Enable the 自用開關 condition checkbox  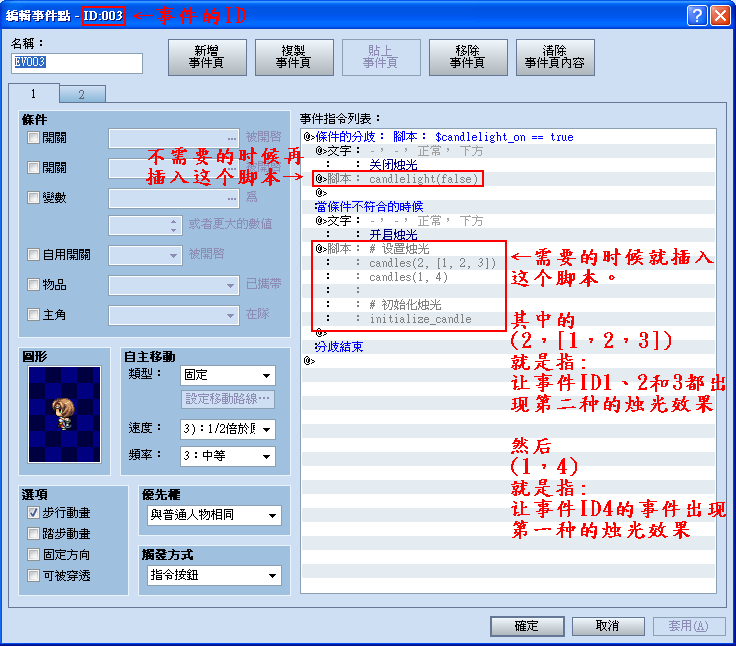pos(33,255)
